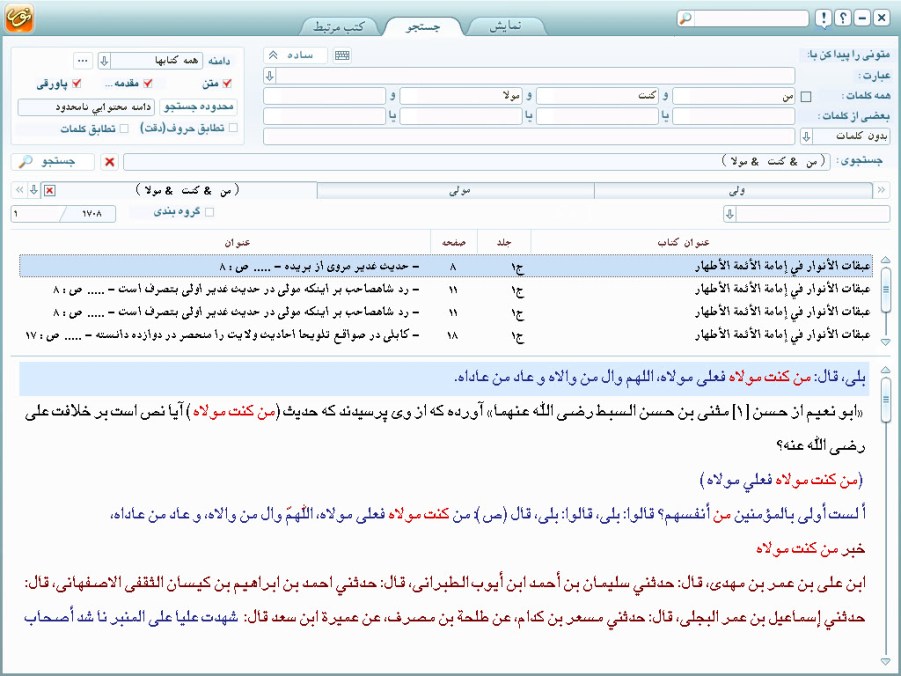Clear the query with the red X button
901x676 pixels.
(x=109, y=162)
